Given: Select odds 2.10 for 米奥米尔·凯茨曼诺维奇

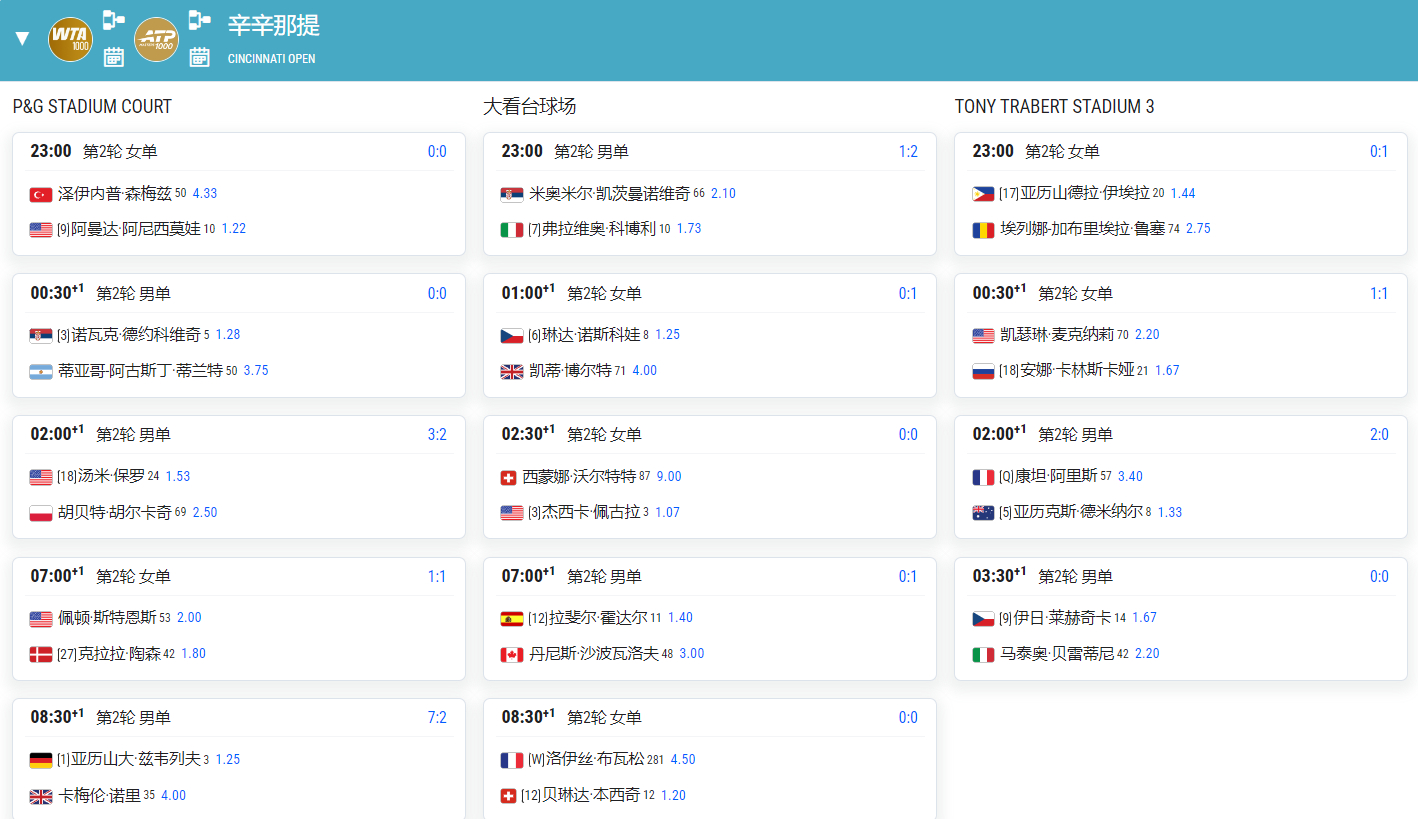Looking at the screenshot, I should pyautogui.click(x=723, y=193).
